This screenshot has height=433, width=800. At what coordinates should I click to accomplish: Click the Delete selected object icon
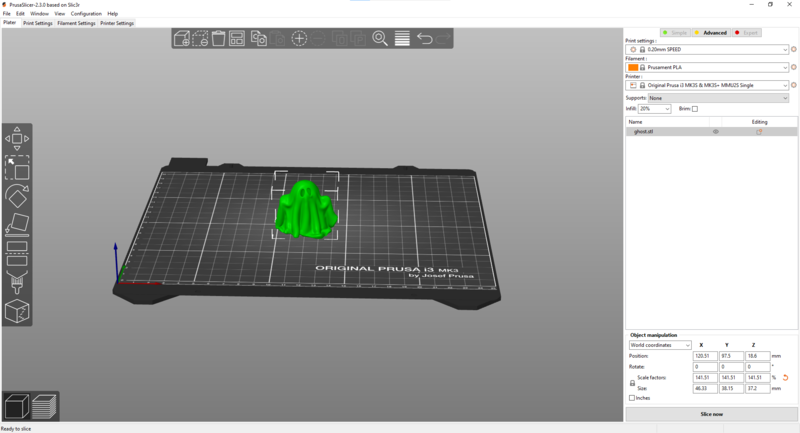click(x=200, y=39)
